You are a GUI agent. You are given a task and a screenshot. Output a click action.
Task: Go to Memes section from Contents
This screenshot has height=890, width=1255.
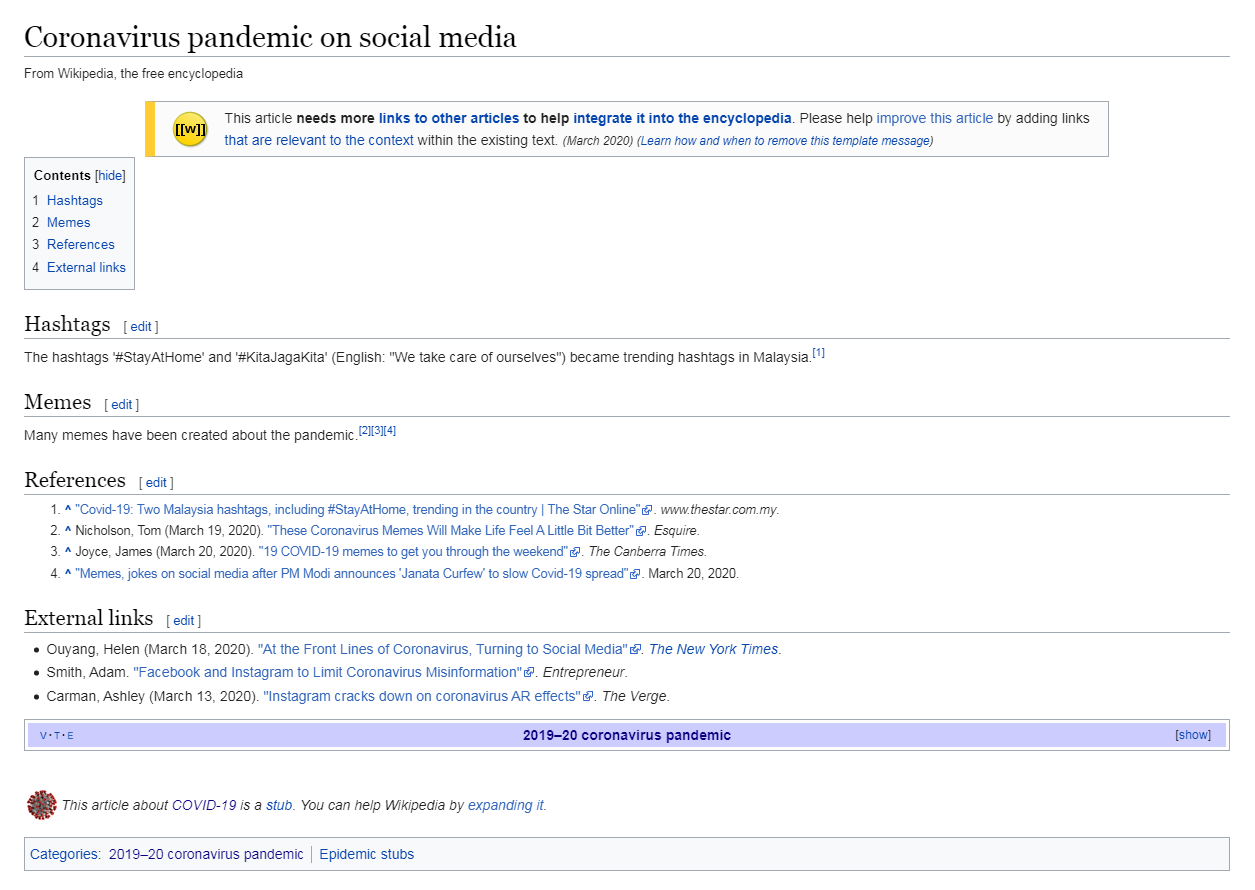pos(68,222)
